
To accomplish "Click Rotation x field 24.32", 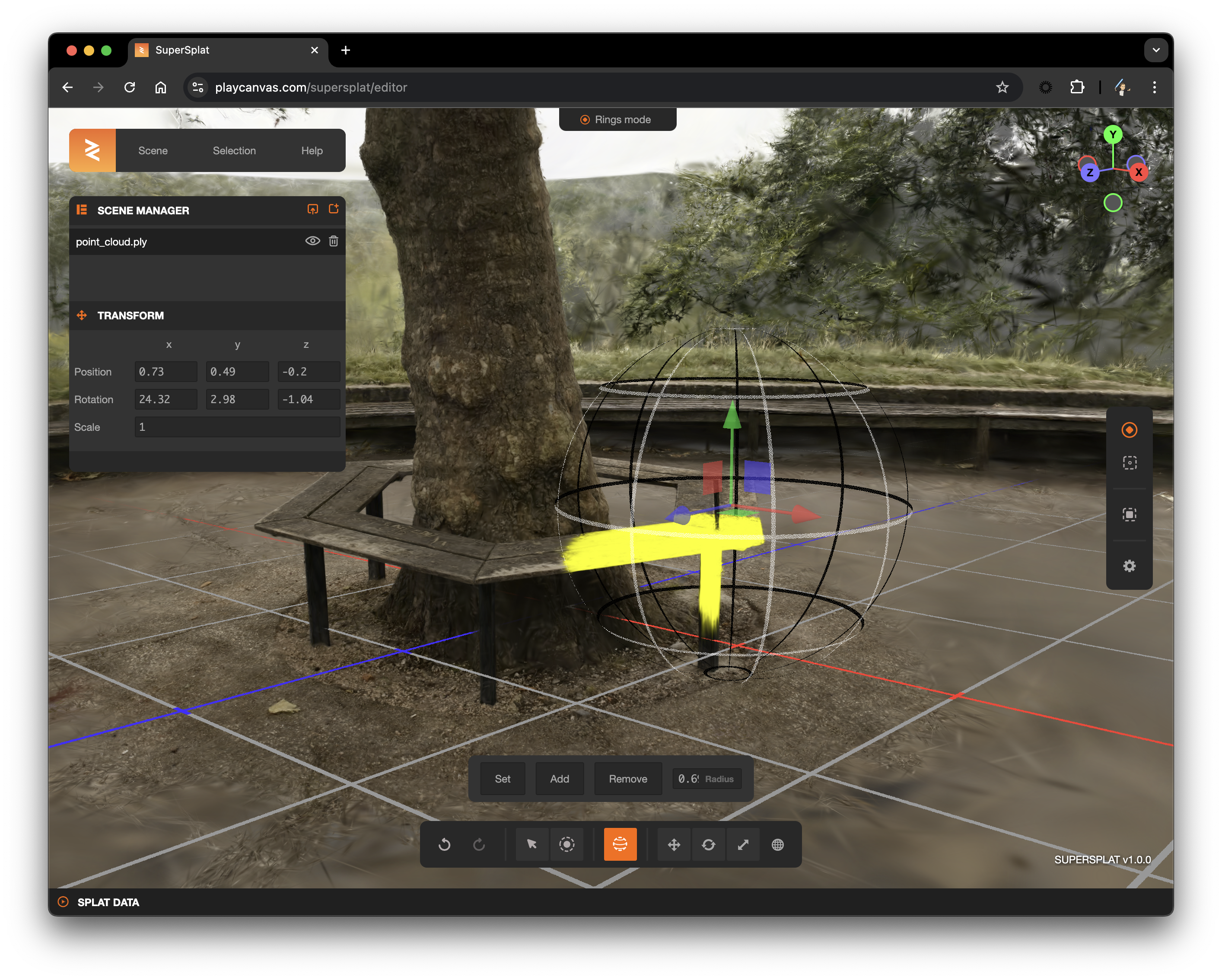I will [x=166, y=399].
